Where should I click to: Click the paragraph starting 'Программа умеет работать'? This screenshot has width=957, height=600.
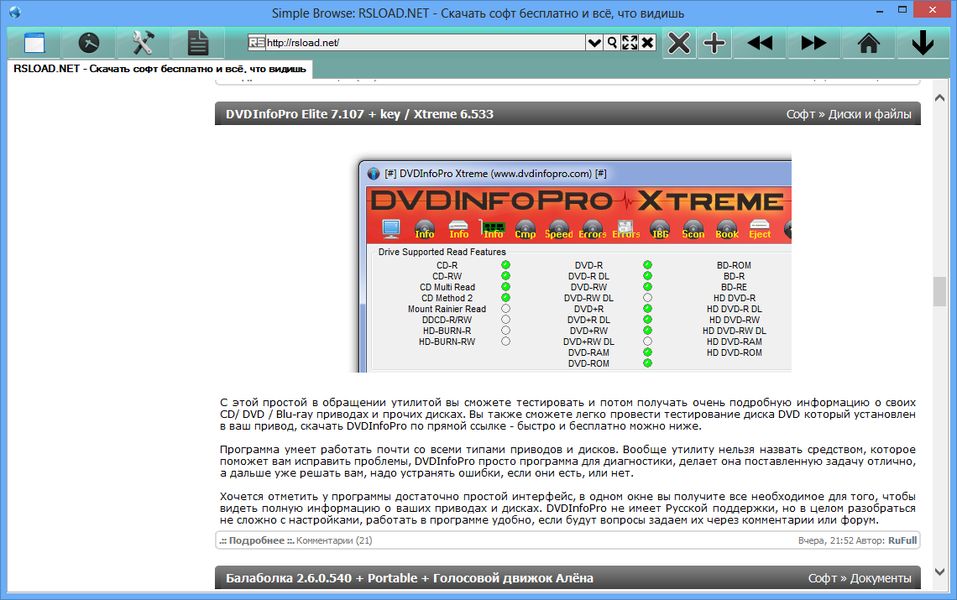[568, 461]
